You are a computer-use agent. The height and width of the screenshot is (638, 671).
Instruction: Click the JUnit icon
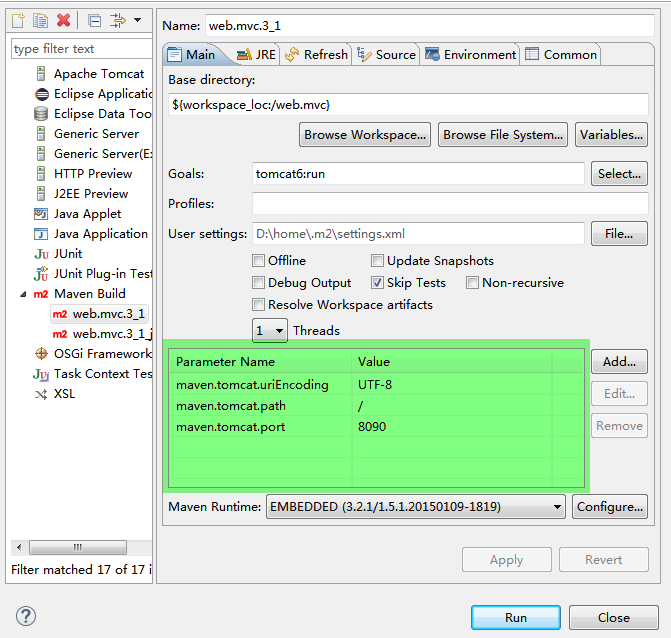click(42, 254)
